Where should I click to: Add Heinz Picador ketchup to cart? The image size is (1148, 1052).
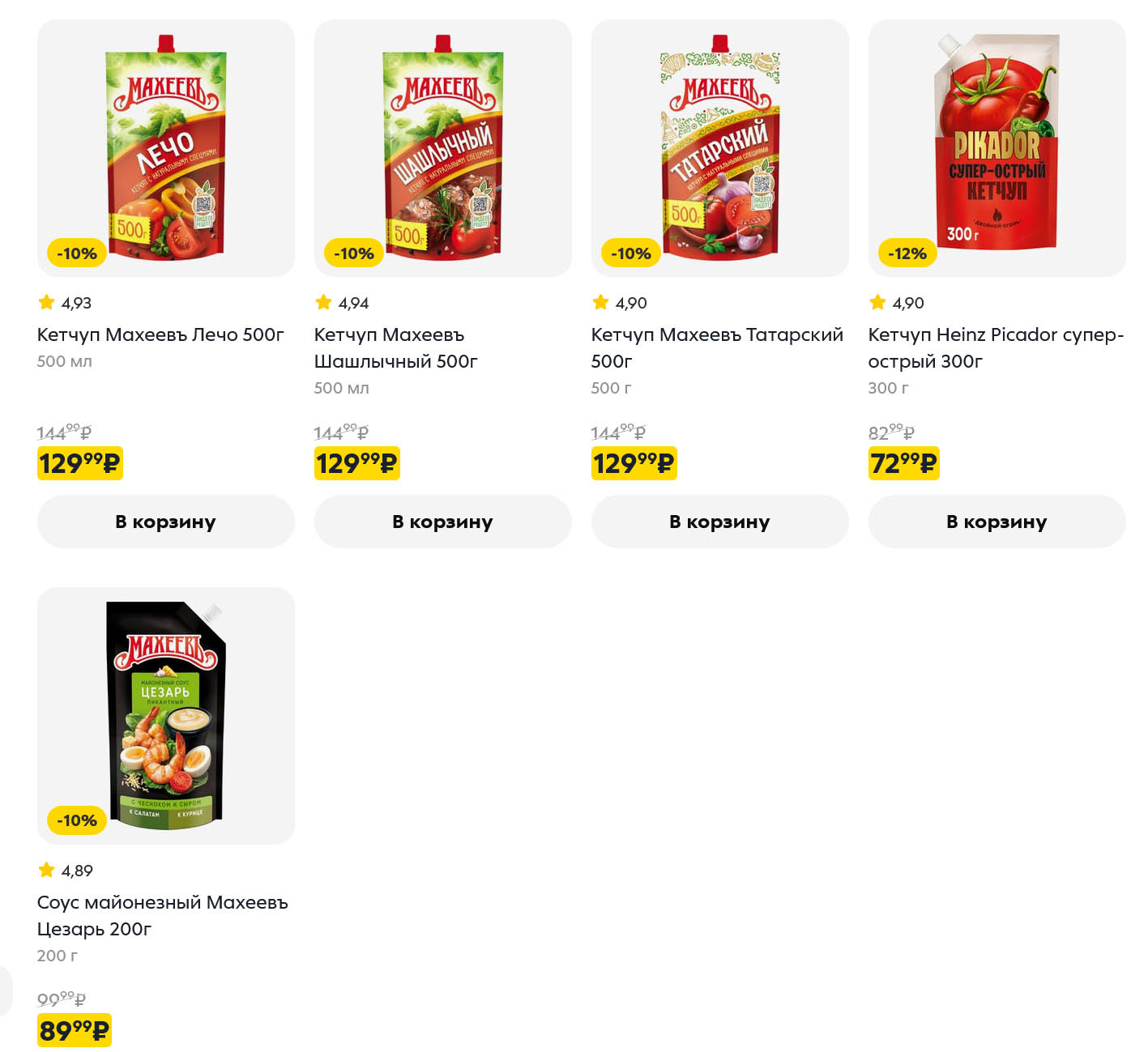997,522
